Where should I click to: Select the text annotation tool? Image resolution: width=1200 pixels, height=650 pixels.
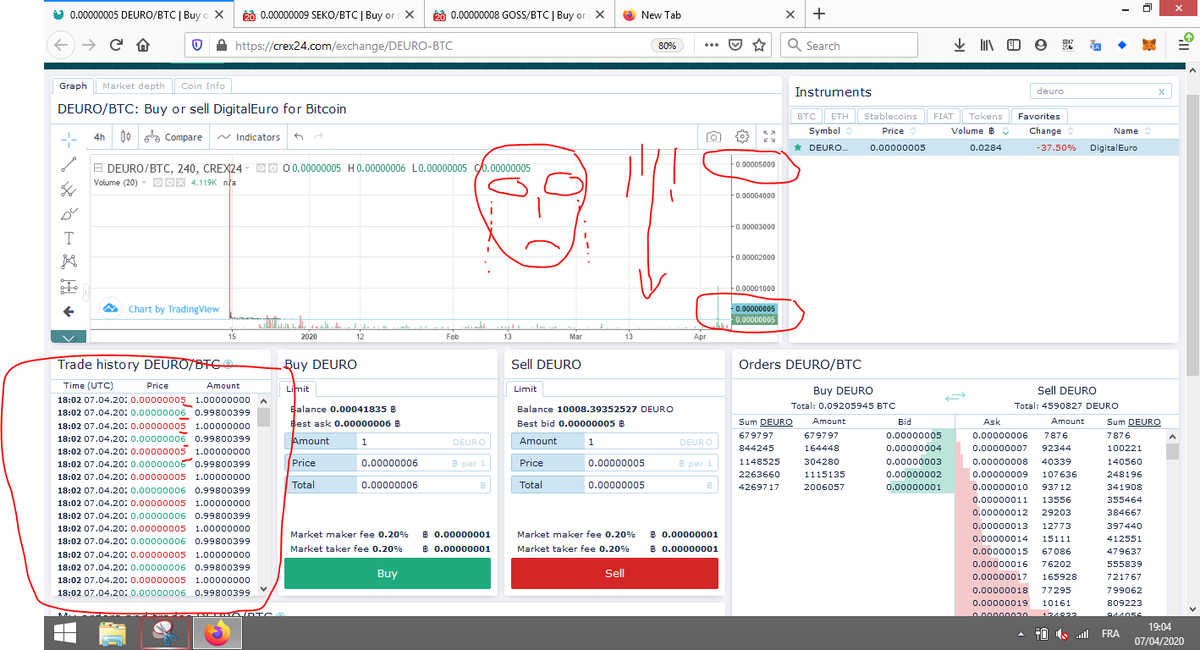pyautogui.click(x=68, y=238)
